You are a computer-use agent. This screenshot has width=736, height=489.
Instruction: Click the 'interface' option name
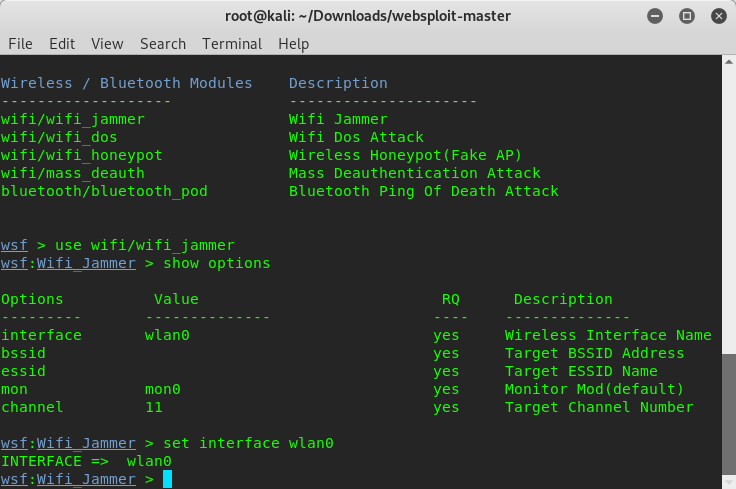click(x=41, y=335)
